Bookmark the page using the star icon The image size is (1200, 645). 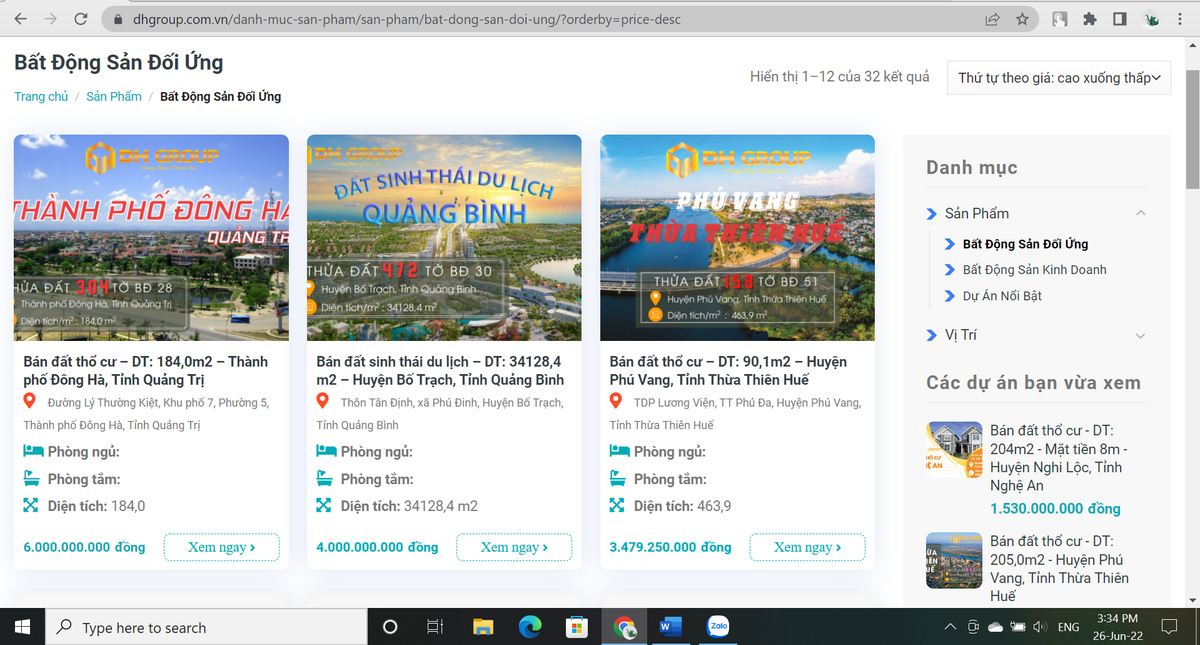click(x=1022, y=18)
